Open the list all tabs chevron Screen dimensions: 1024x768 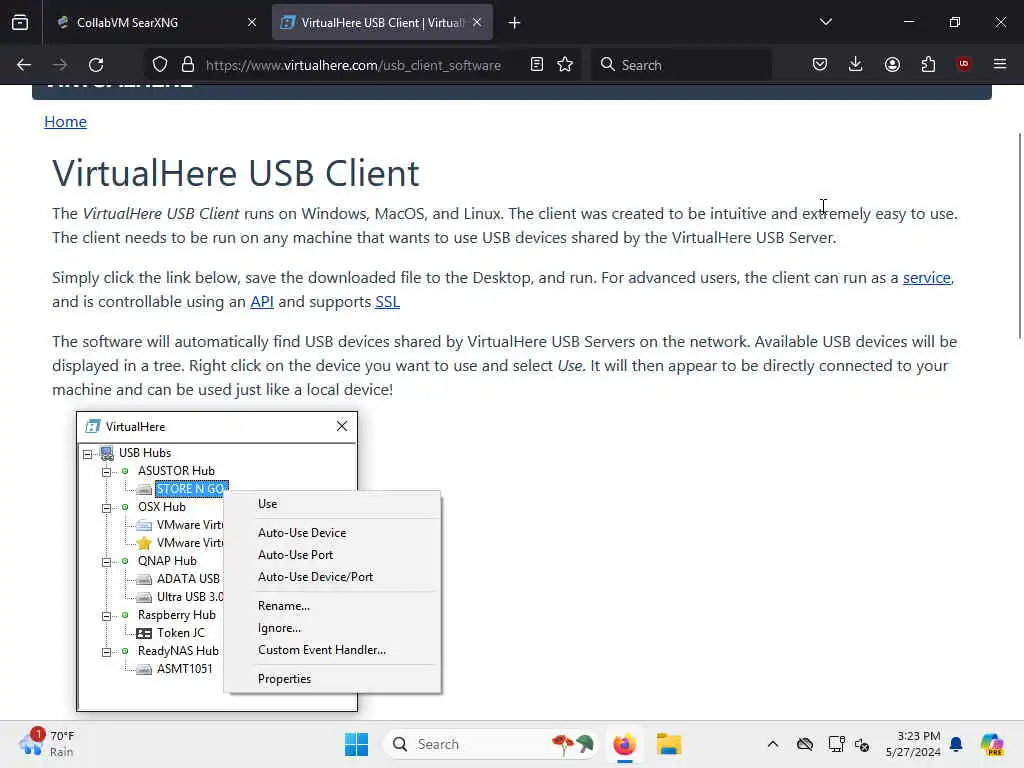pyautogui.click(x=825, y=22)
